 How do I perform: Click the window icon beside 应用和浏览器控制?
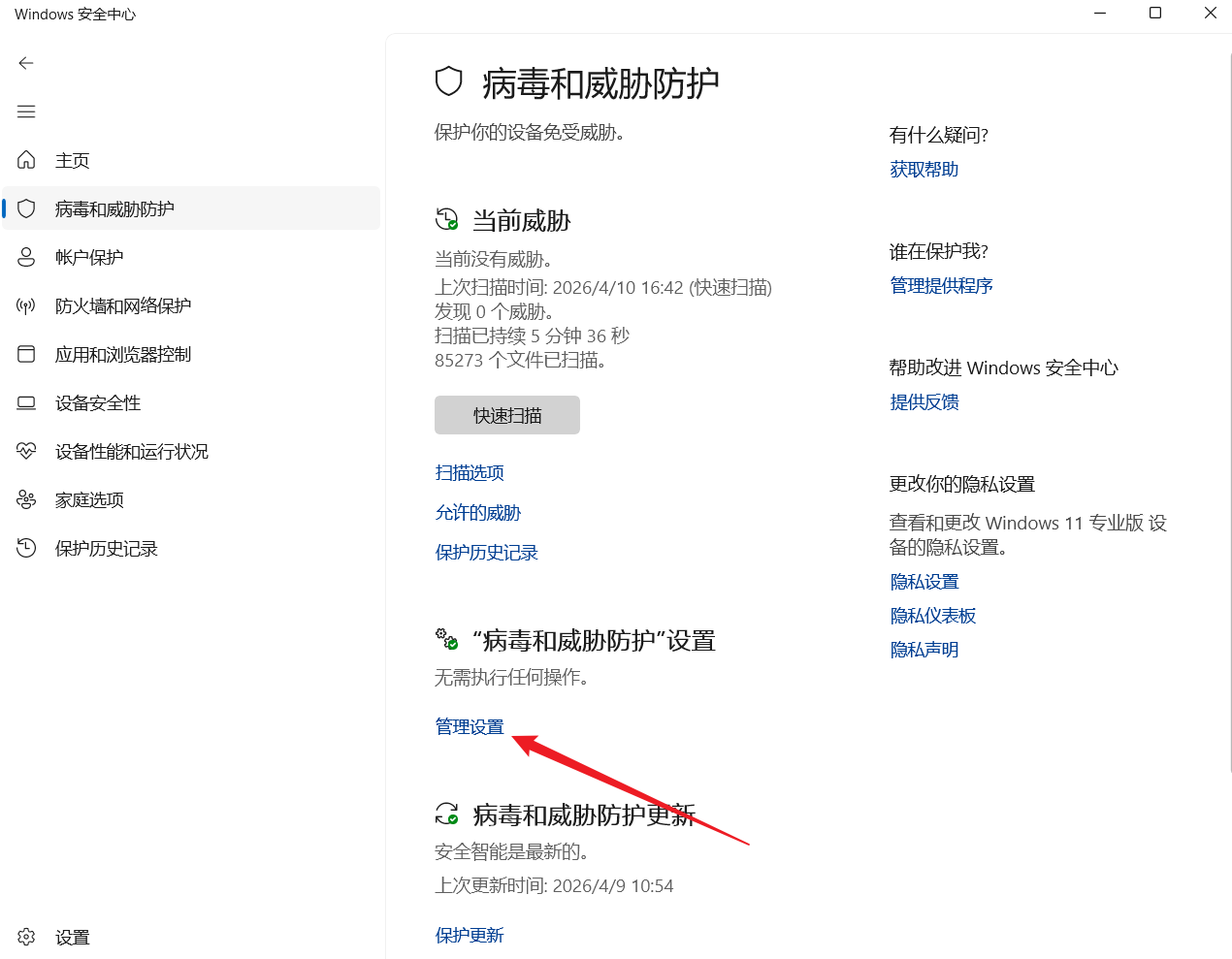tap(26, 354)
